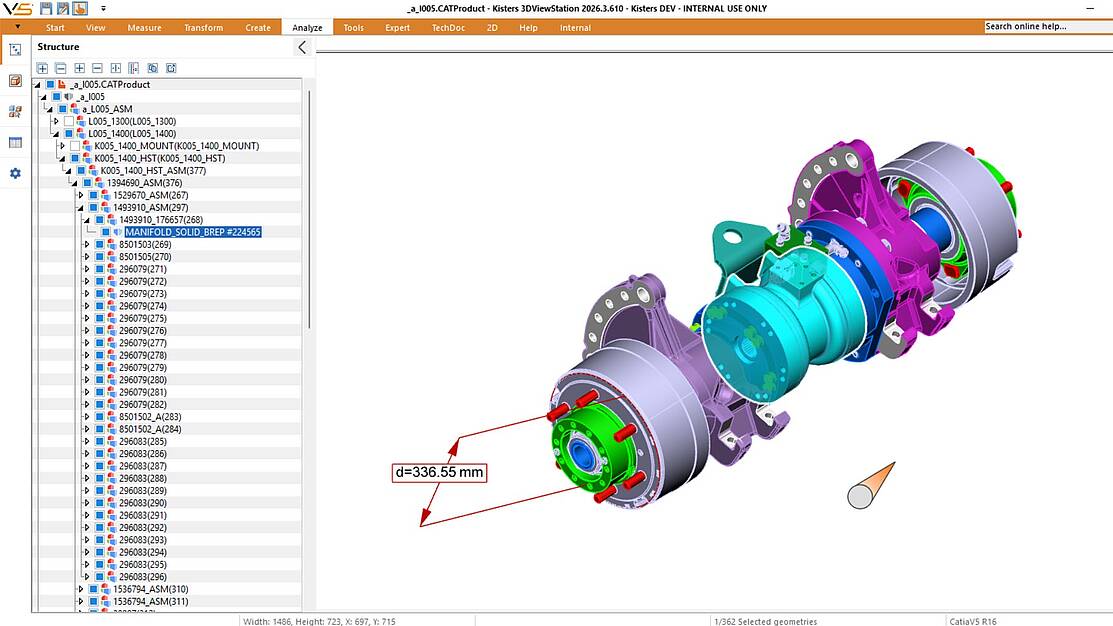1113x626 pixels.
Task: Open the Measure ribbon tab
Action: pos(144,28)
